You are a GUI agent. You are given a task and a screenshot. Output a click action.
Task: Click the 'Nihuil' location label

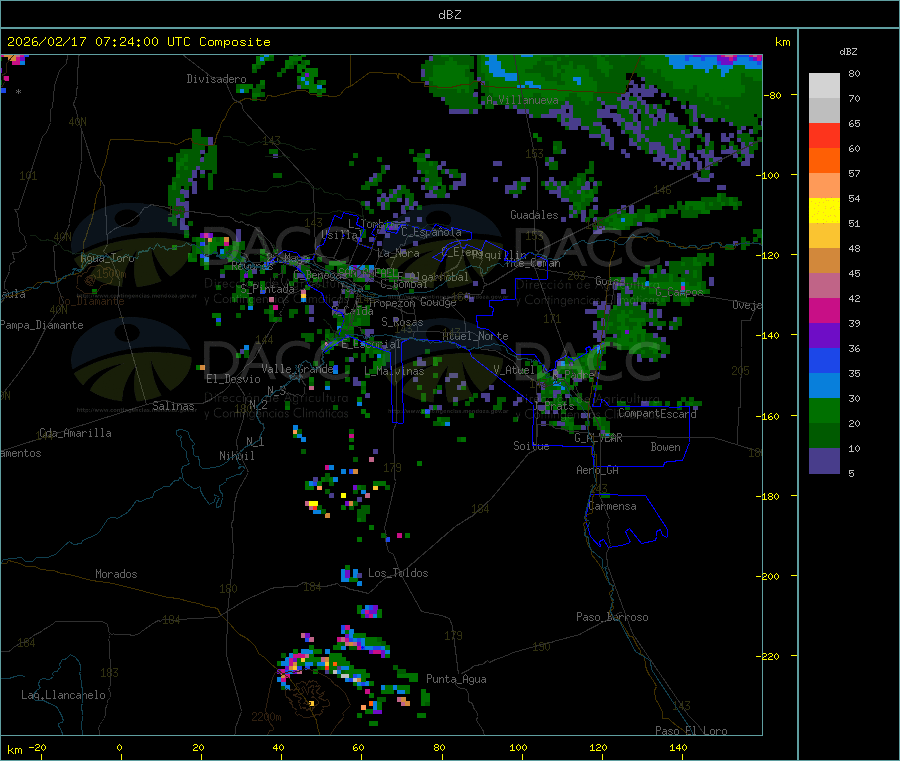tap(236, 456)
